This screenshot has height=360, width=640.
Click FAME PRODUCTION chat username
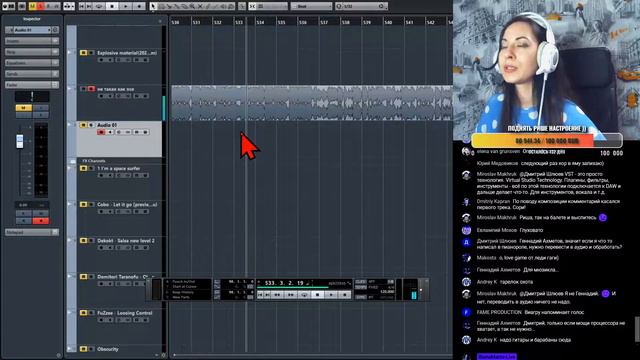point(499,312)
